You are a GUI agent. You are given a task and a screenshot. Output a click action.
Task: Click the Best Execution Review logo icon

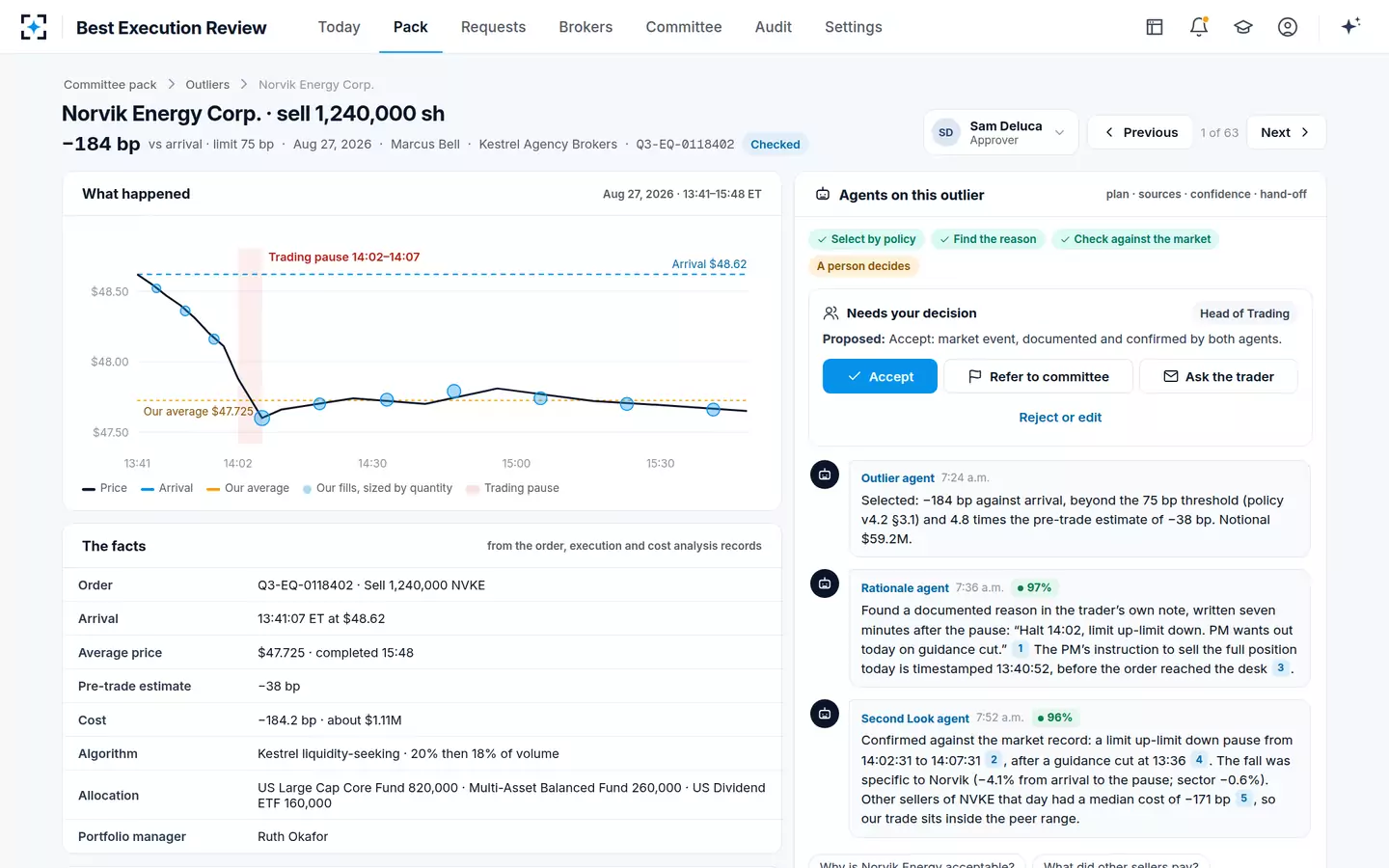34,27
